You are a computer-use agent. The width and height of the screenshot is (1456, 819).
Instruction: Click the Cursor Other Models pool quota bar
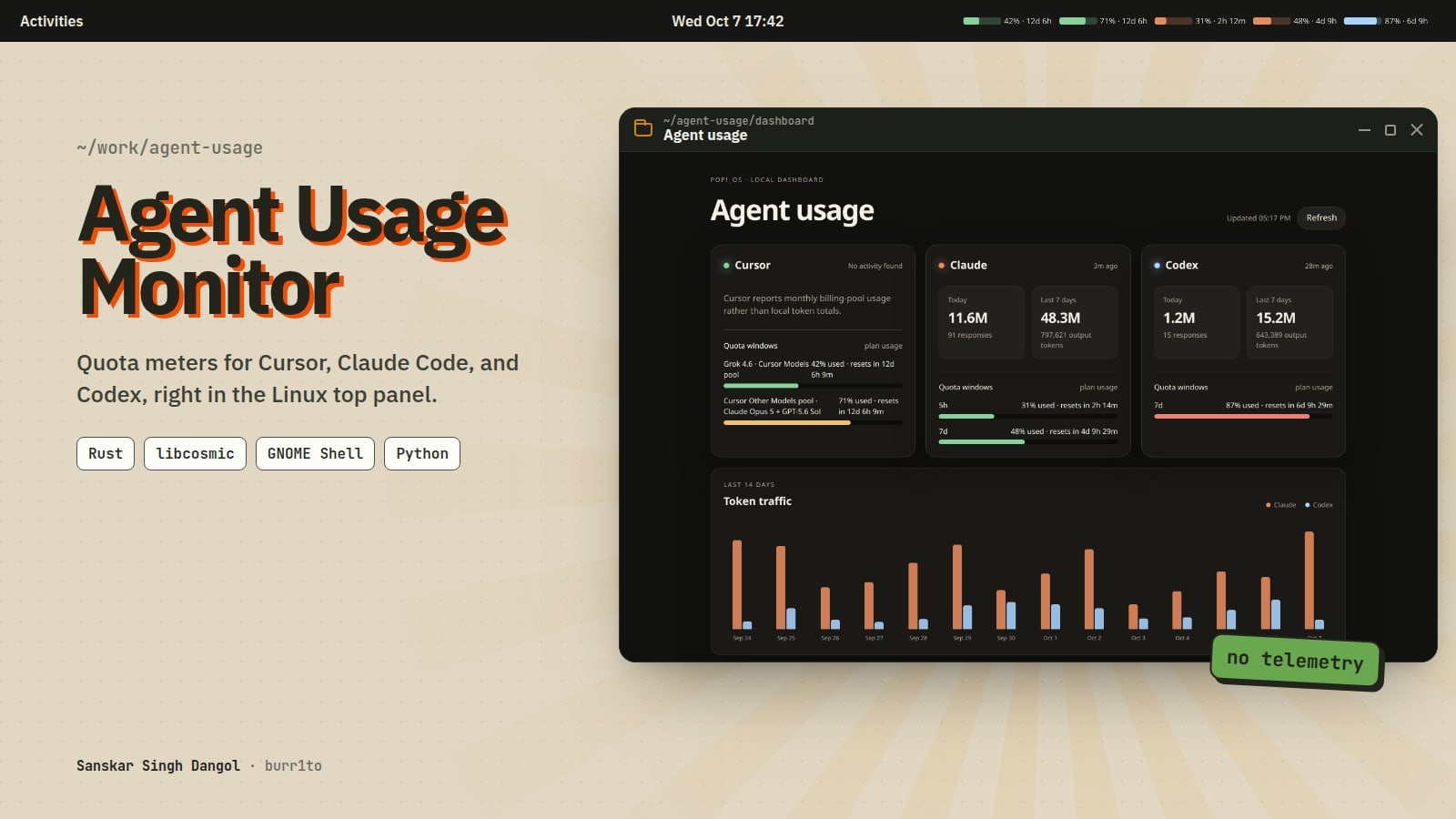click(x=813, y=423)
